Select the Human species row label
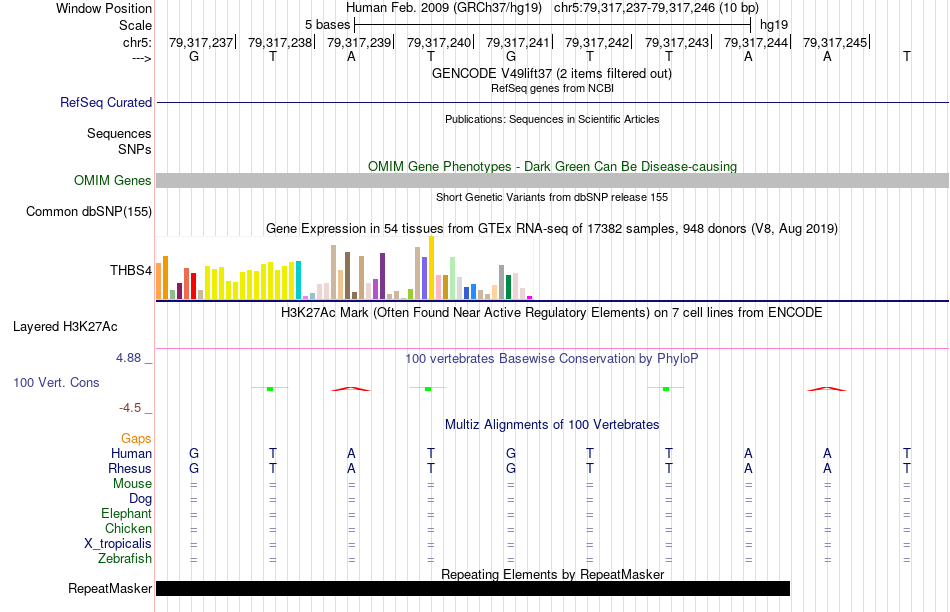The width and height of the screenshot is (950, 612). 131,453
